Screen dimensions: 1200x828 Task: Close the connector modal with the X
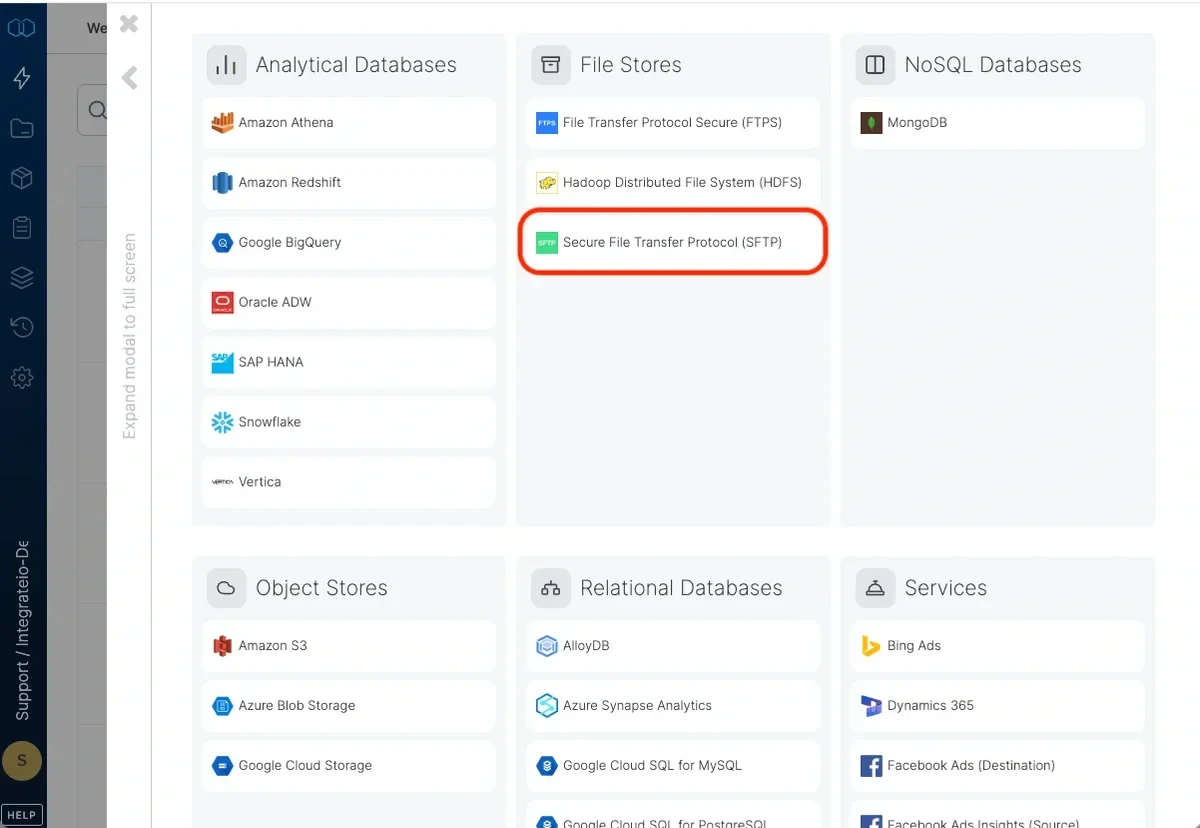pos(127,23)
